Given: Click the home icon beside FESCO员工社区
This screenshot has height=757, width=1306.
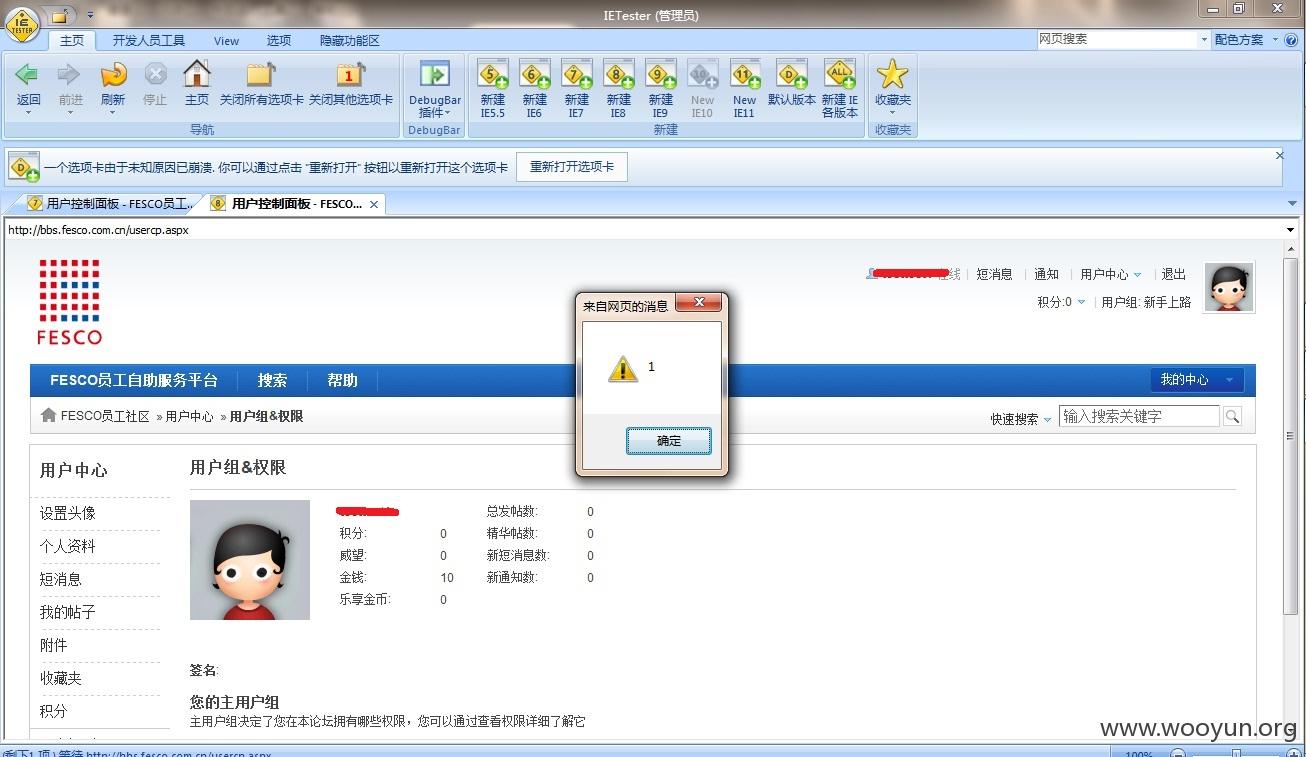Looking at the screenshot, I should point(48,415).
